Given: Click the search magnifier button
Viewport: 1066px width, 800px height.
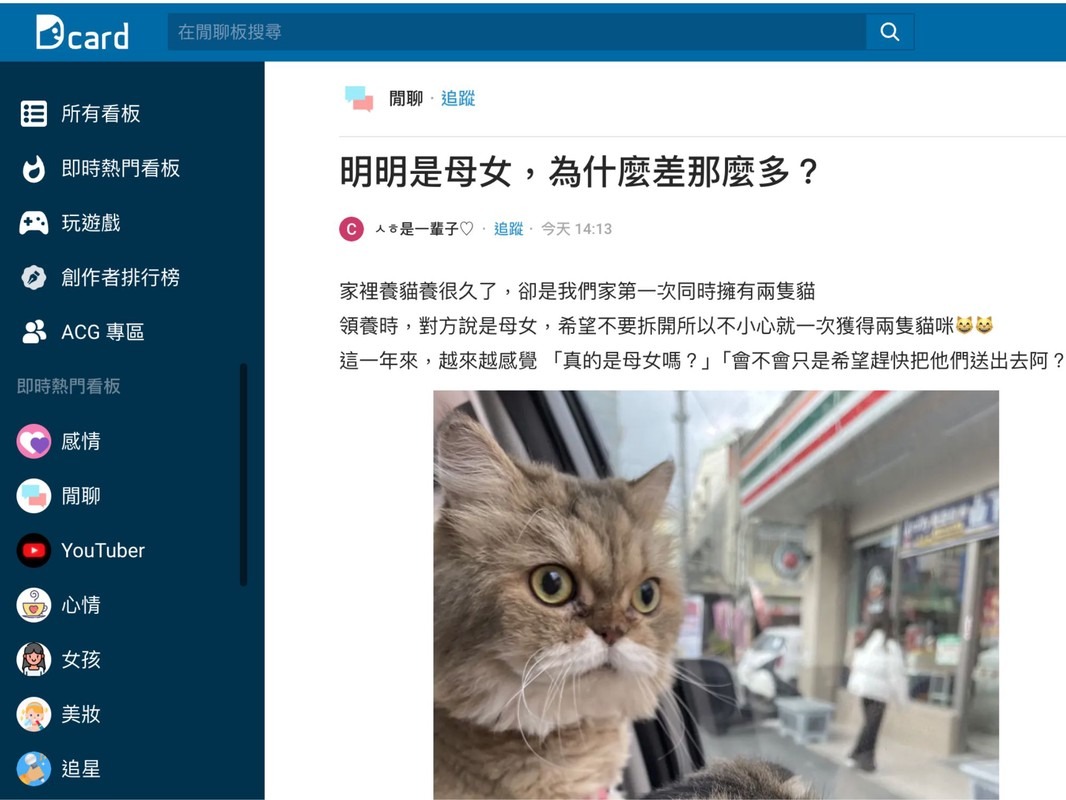Looking at the screenshot, I should click(889, 31).
